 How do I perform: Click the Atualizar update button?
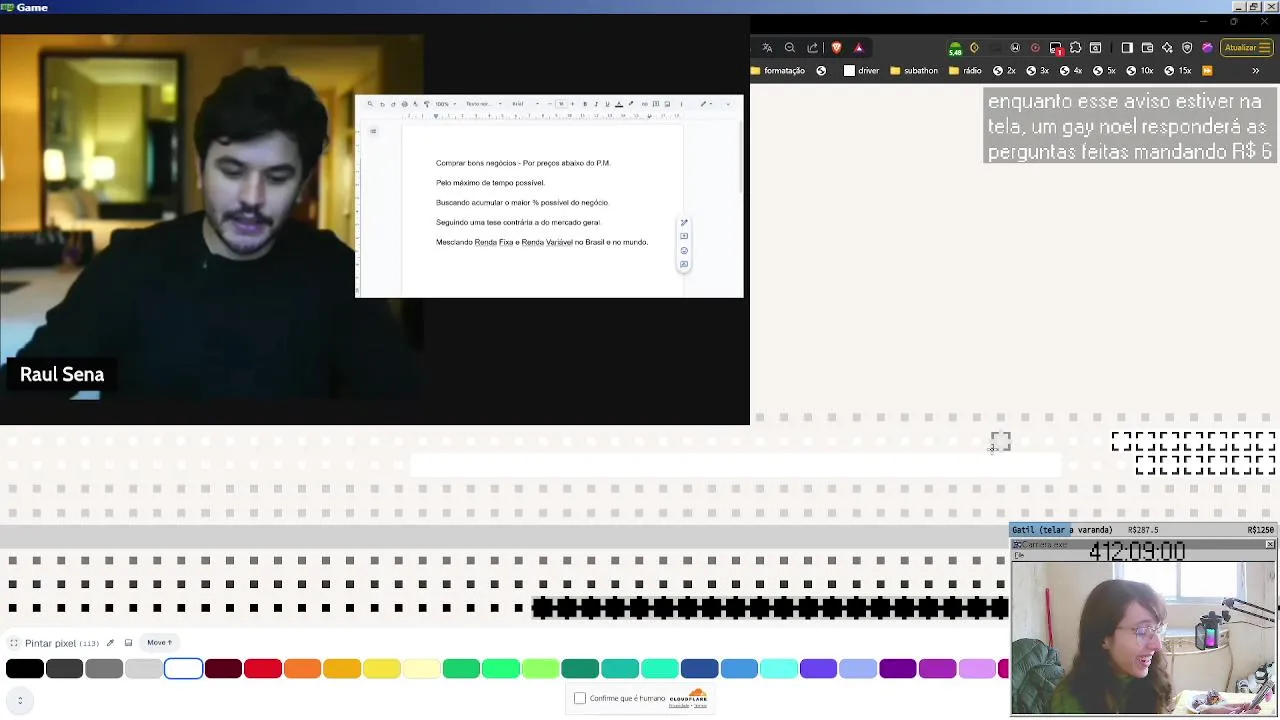click(1246, 47)
